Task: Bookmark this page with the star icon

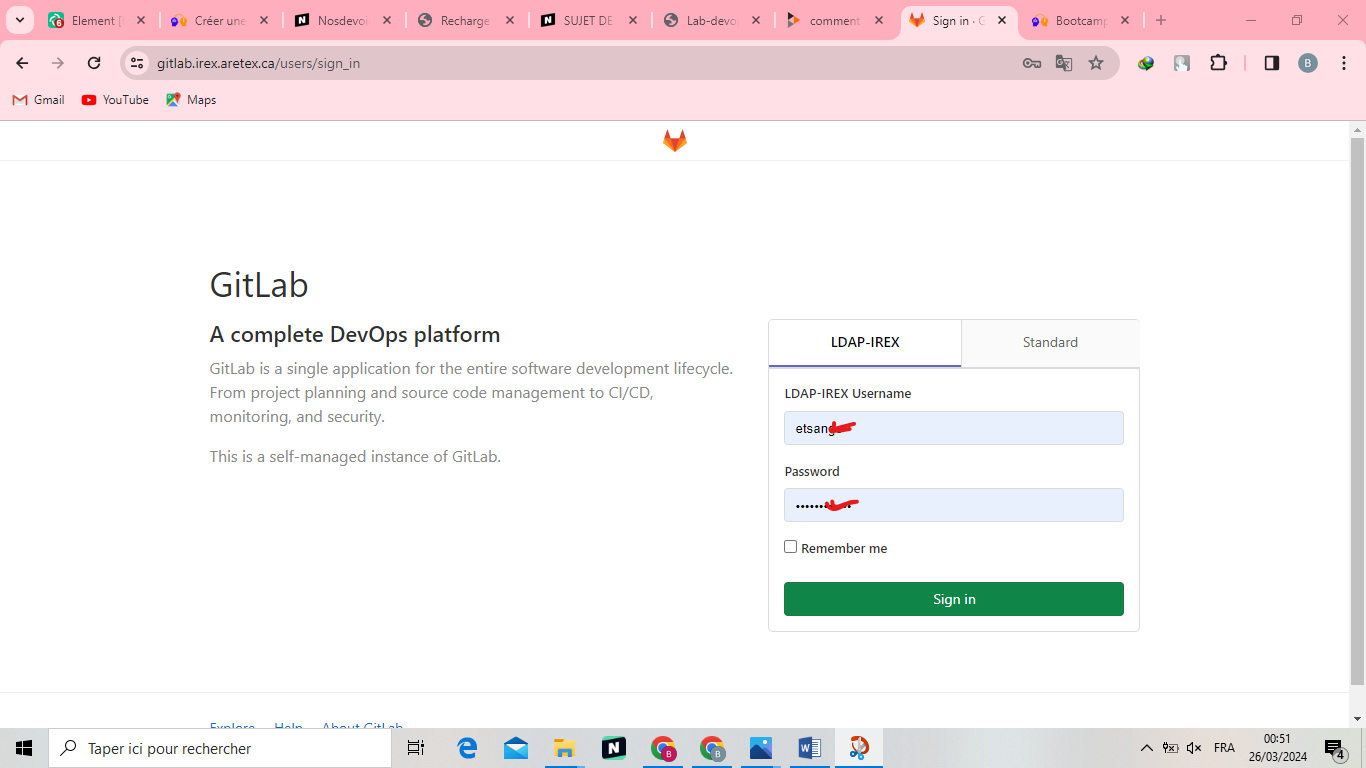Action: coord(1096,63)
